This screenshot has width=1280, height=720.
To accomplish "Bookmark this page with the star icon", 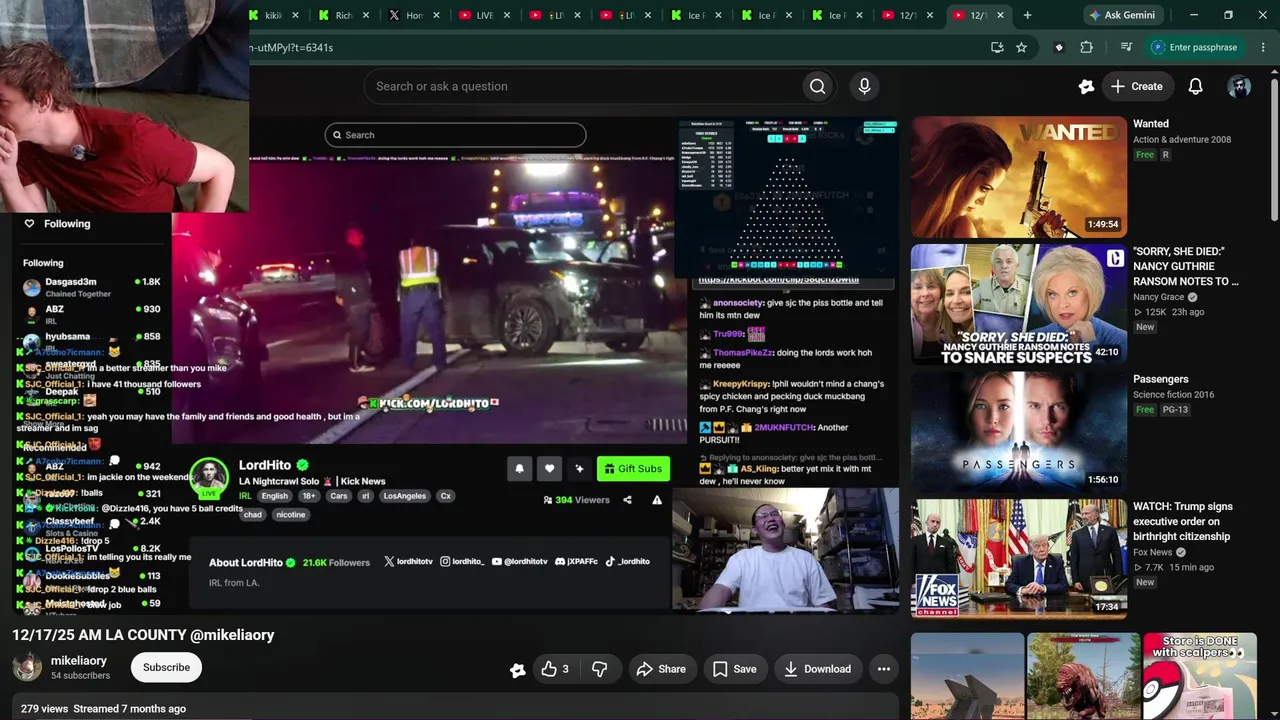I will pos(1021,47).
